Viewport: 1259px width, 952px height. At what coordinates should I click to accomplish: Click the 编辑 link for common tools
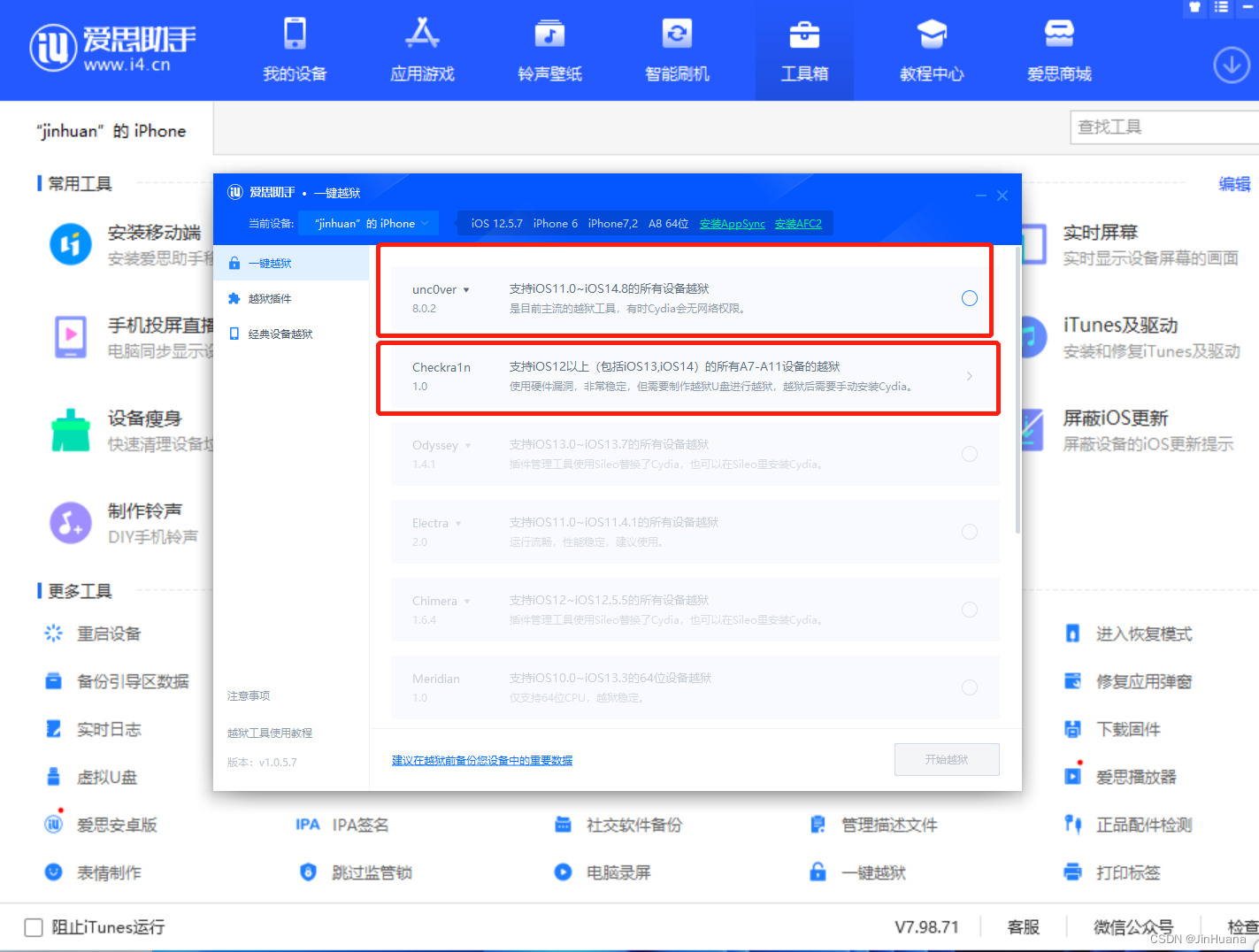1234,184
